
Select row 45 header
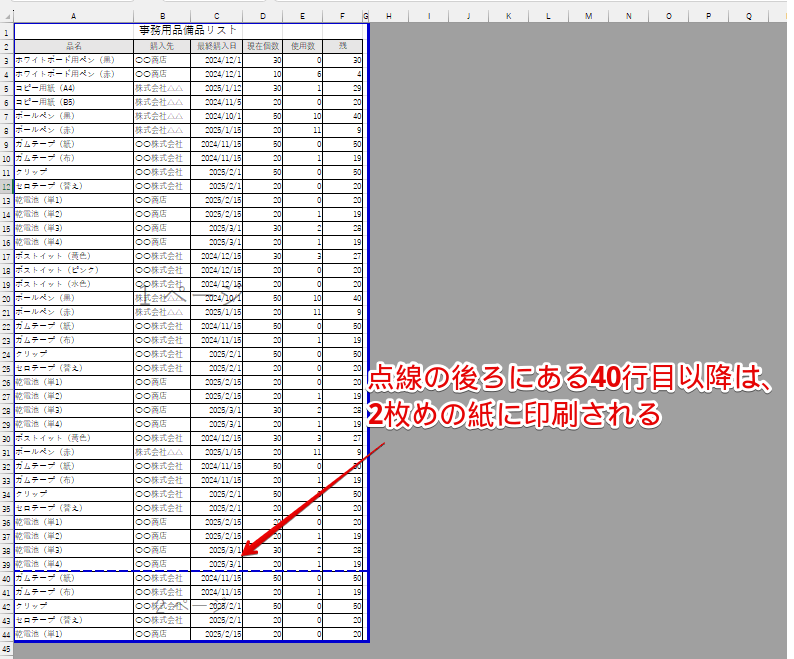[x=7, y=648]
